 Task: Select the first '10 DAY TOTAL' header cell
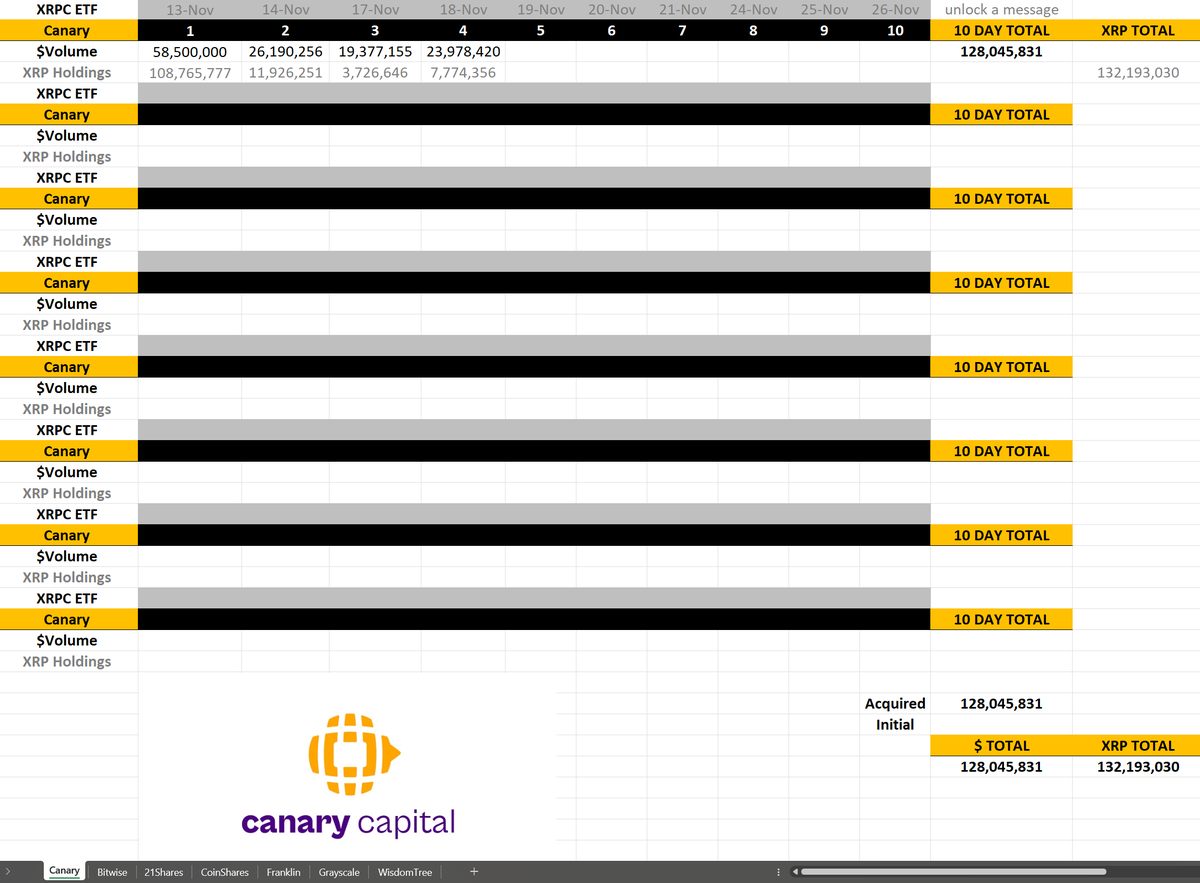[x=1000, y=30]
